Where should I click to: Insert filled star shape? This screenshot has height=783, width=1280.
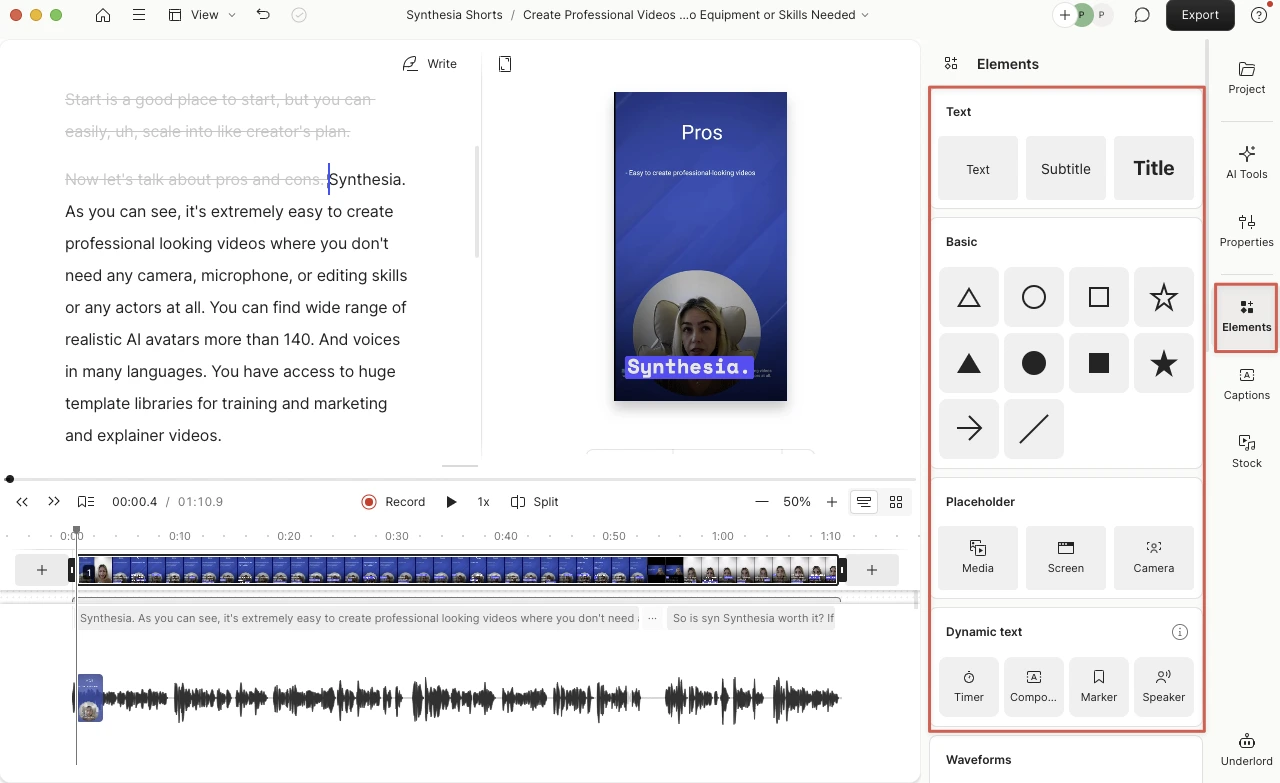[x=1164, y=363]
